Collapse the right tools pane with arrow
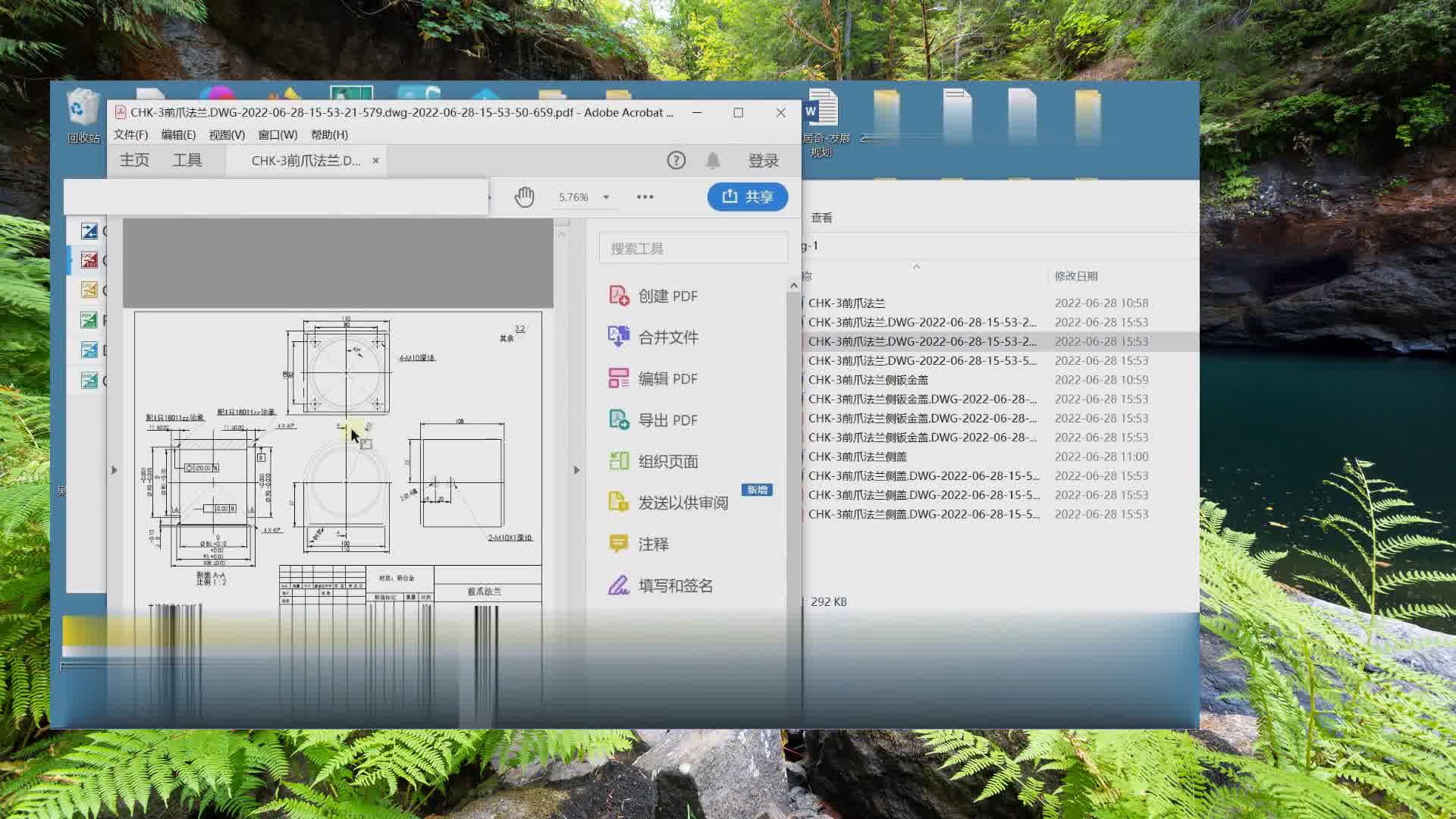The width and height of the screenshot is (1456, 819). click(576, 470)
